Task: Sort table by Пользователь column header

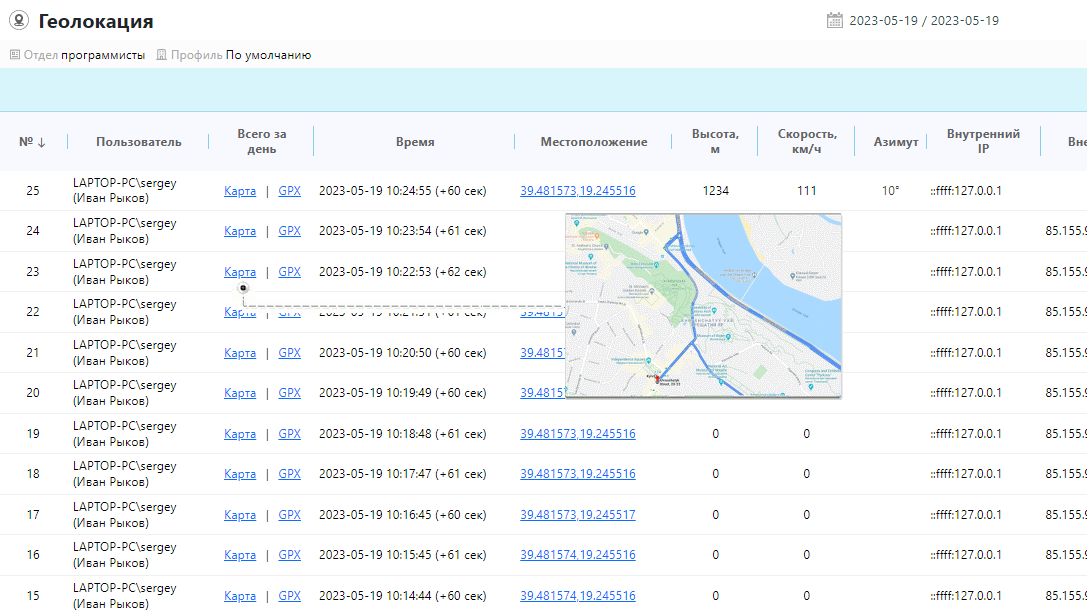Action: (139, 142)
